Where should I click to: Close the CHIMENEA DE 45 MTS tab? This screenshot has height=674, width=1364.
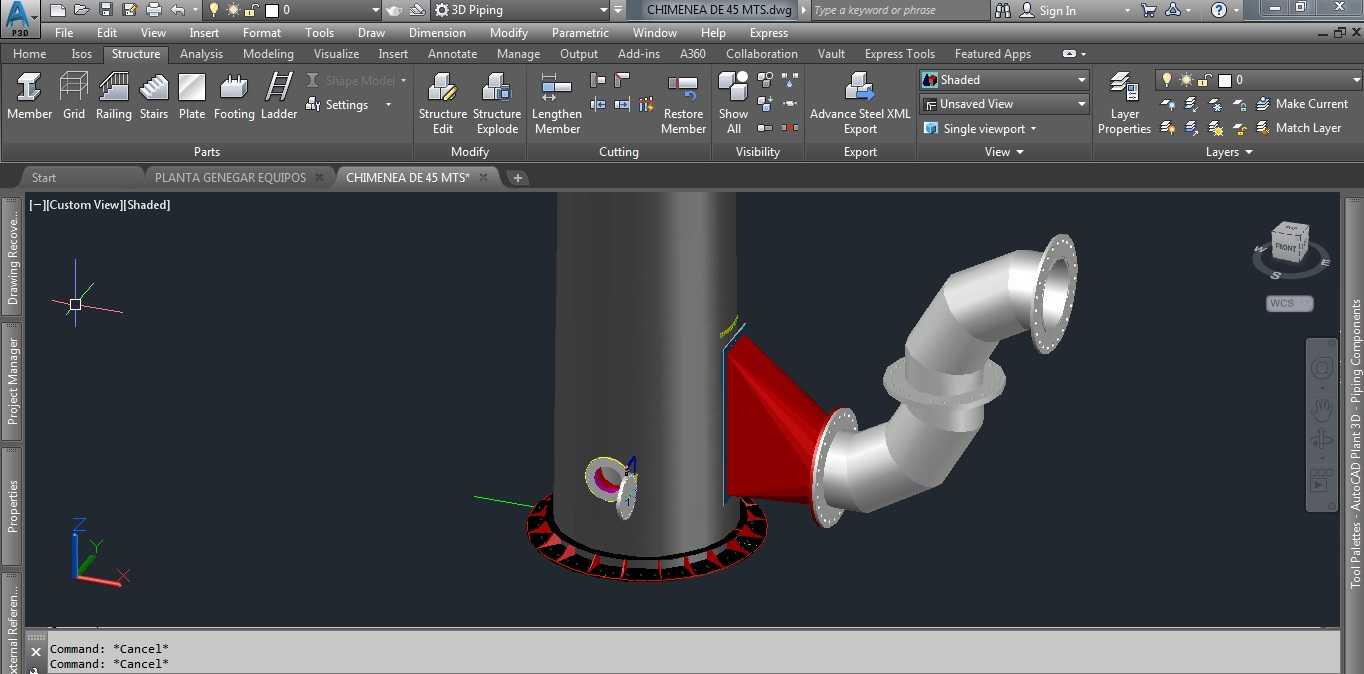click(x=483, y=177)
